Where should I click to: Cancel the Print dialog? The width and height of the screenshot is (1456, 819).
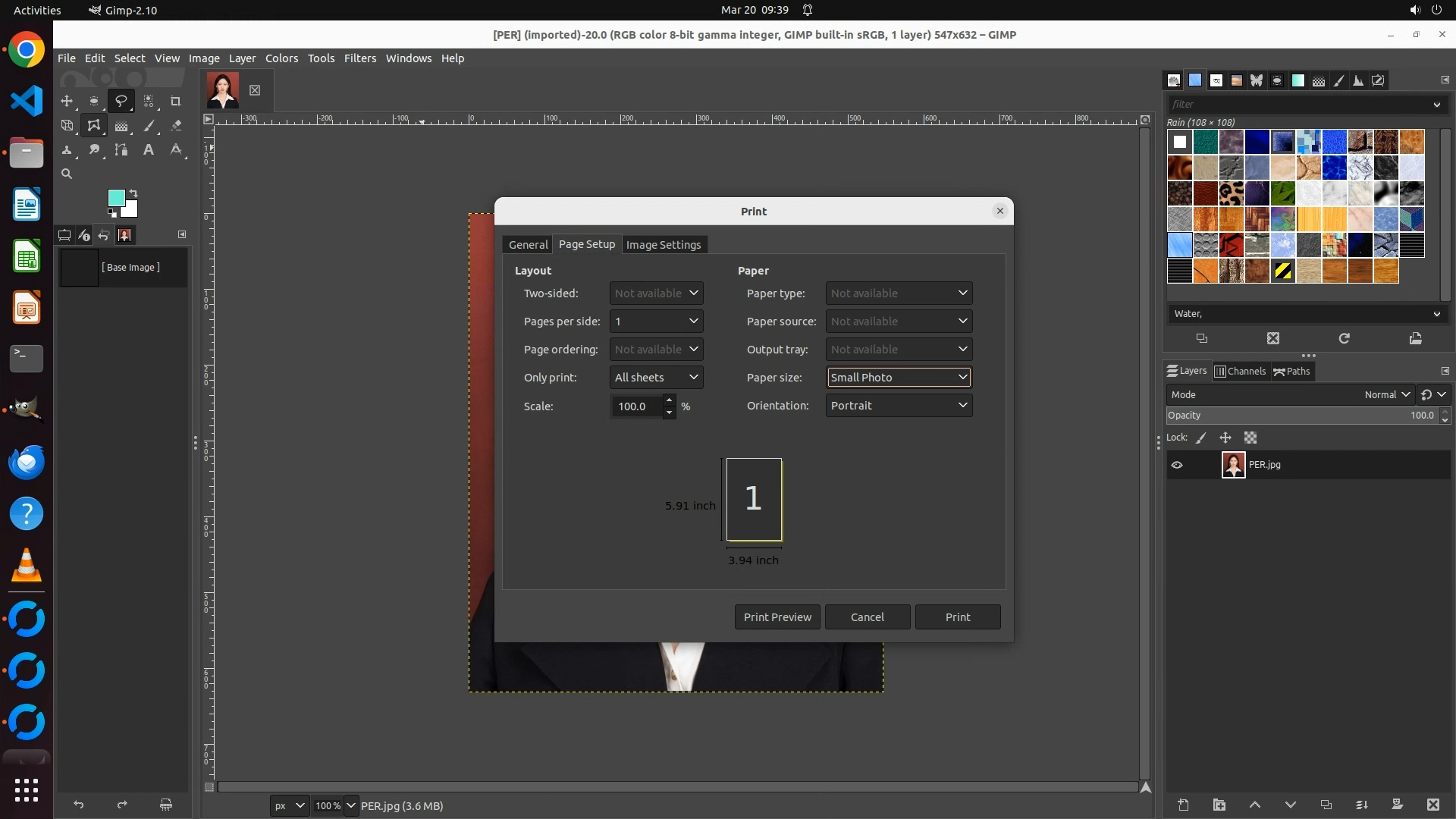pyautogui.click(x=867, y=617)
